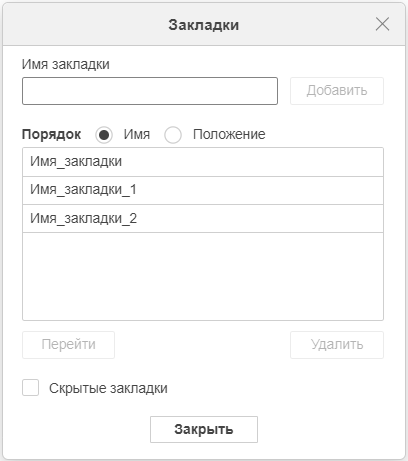408x461 pixels.
Task: Click the Закладки dialog title text
Action: click(204, 25)
